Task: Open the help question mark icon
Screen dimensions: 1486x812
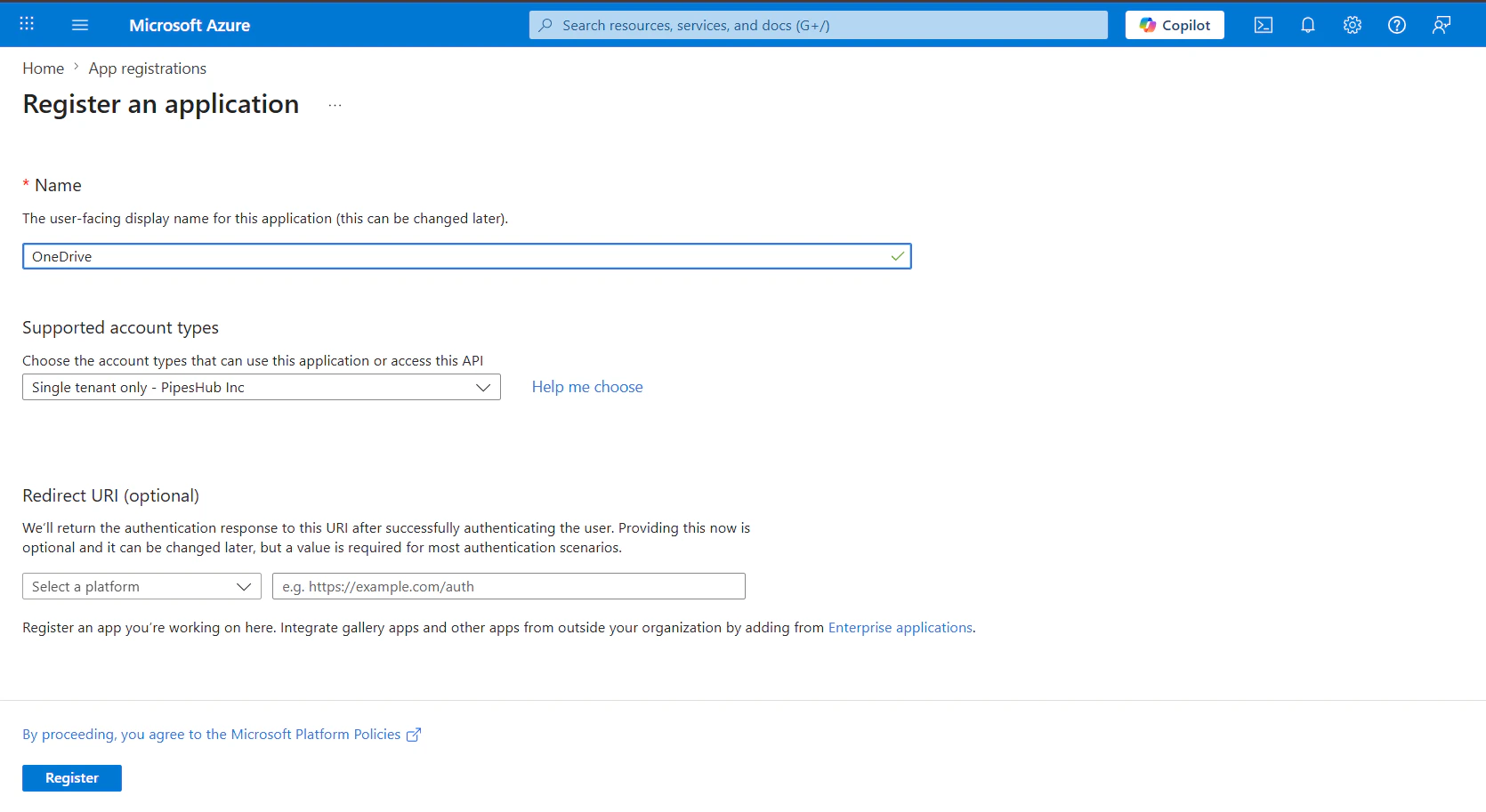Action: click(x=1396, y=25)
